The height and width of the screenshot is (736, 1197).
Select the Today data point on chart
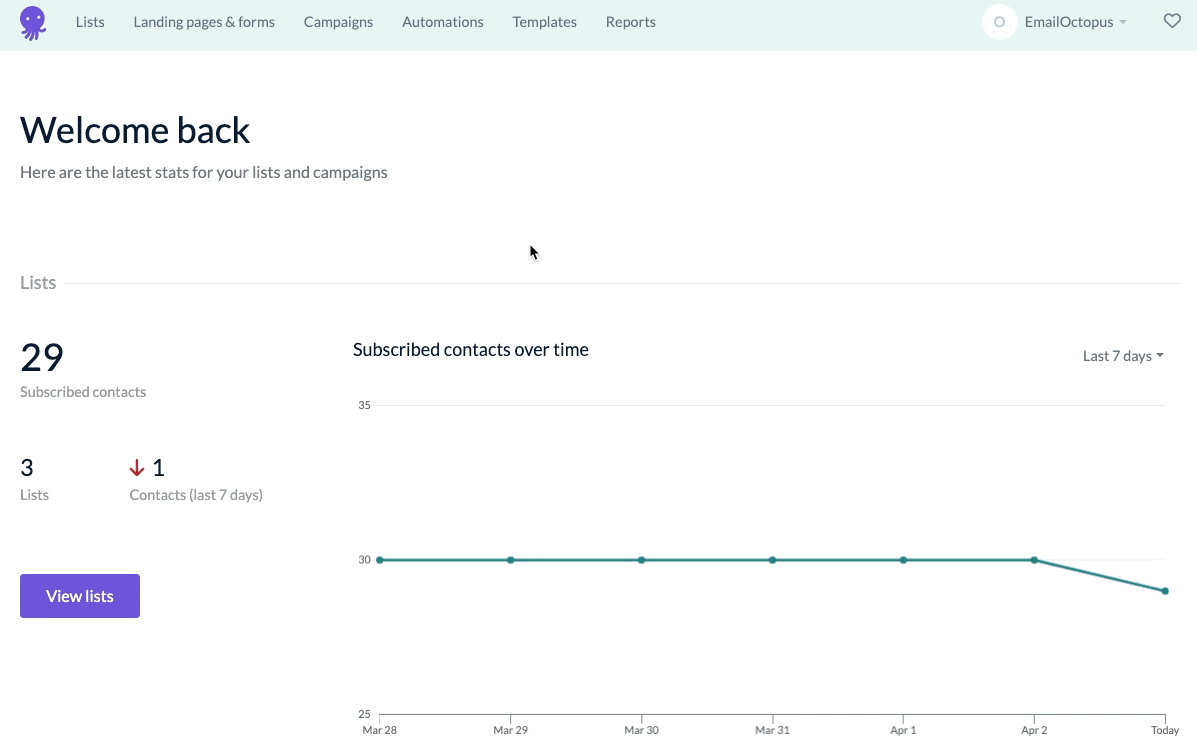point(1165,591)
